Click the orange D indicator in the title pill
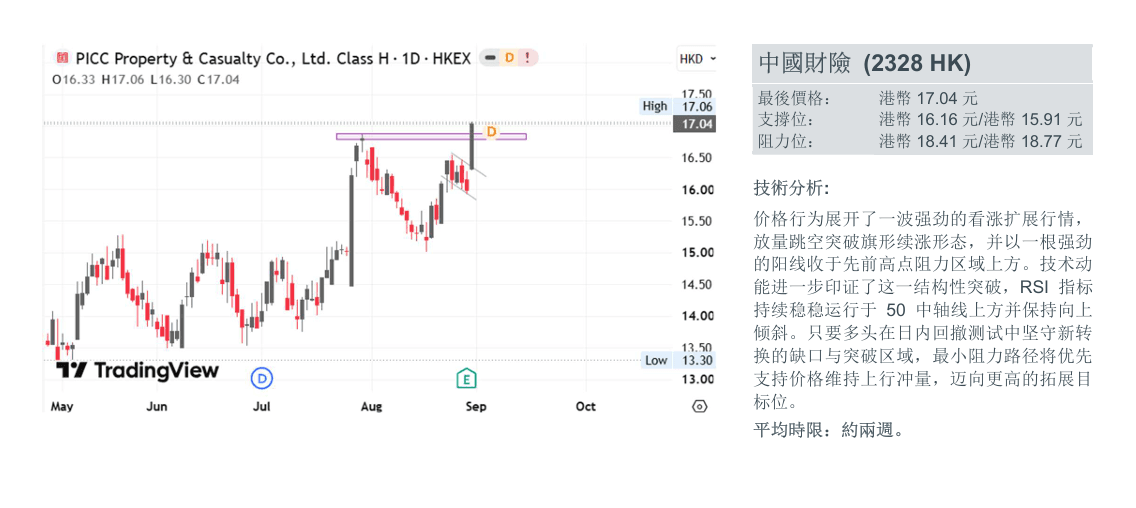 coord(509,58)
